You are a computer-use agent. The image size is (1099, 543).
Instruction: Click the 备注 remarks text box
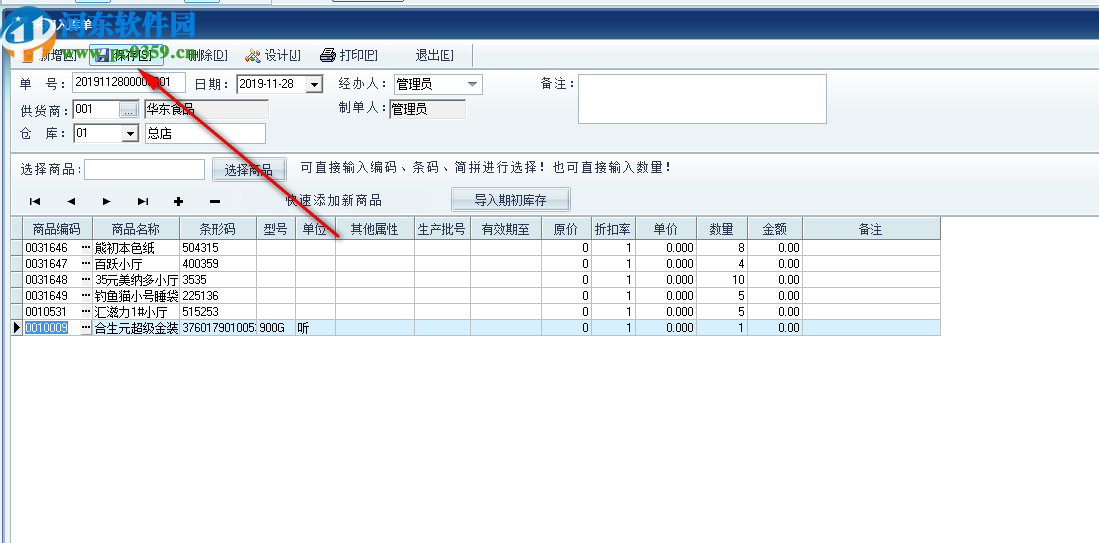pos(702,99)
